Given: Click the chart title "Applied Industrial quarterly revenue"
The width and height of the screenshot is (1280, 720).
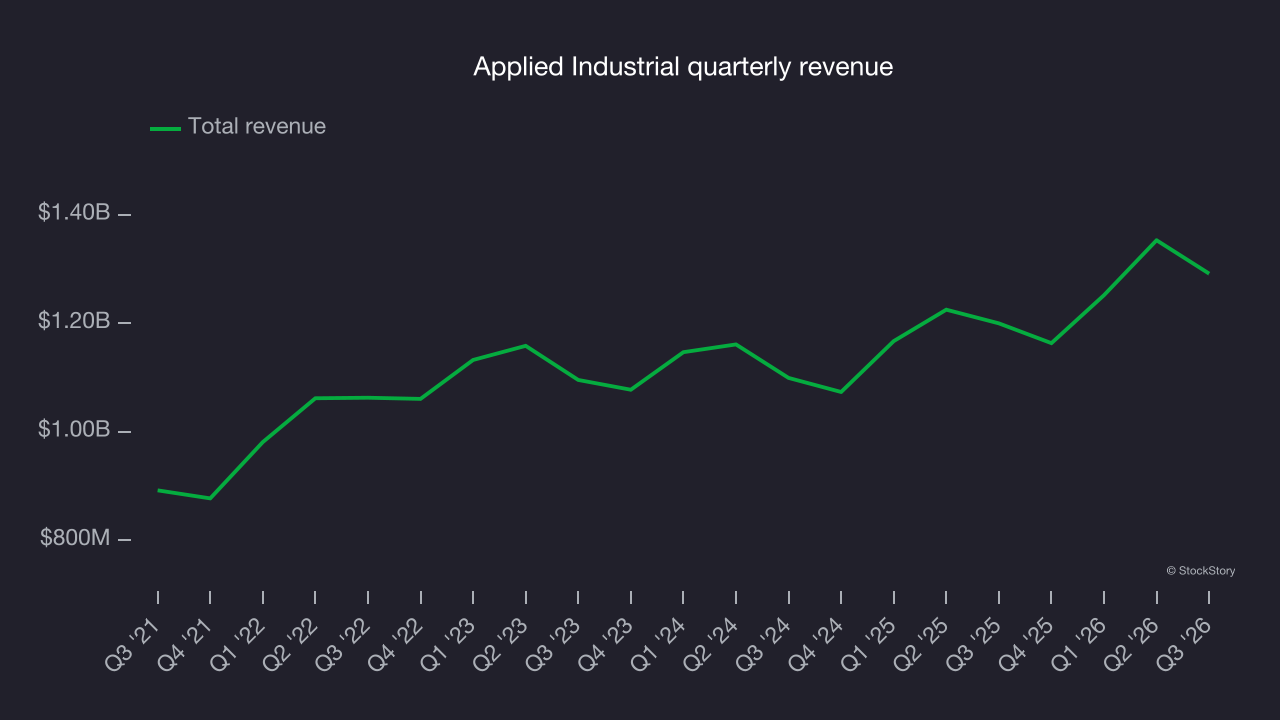Looking at the screenshot, I should coord(683,67).
